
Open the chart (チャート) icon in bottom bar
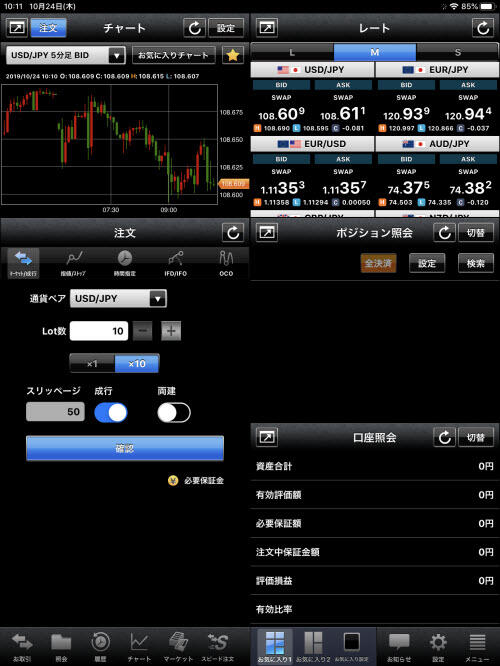coord(139,647)
